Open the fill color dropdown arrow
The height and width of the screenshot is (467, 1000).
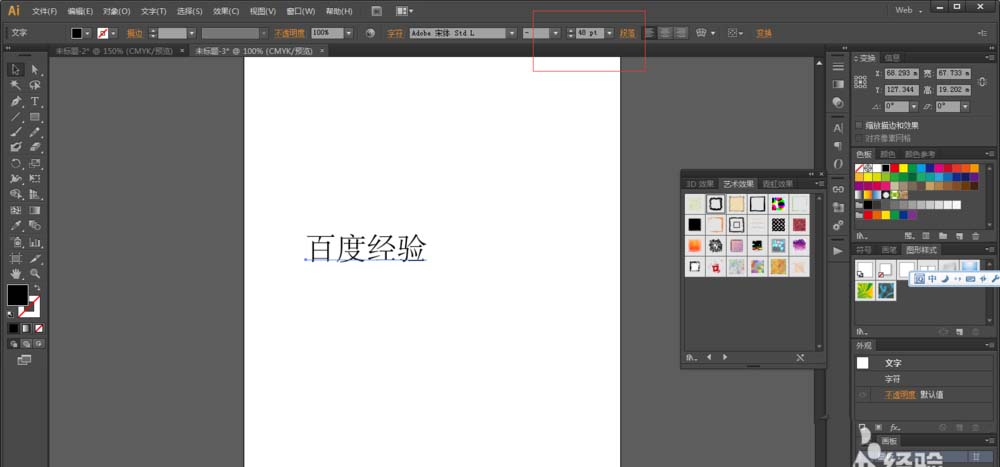[87, 33]
